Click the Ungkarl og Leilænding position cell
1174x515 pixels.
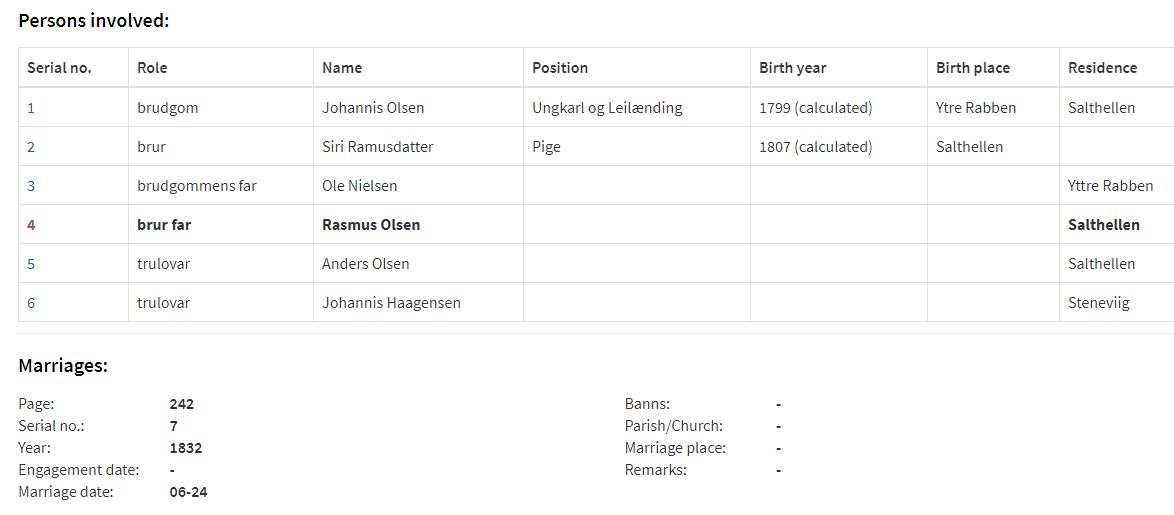tap(636, 107)
